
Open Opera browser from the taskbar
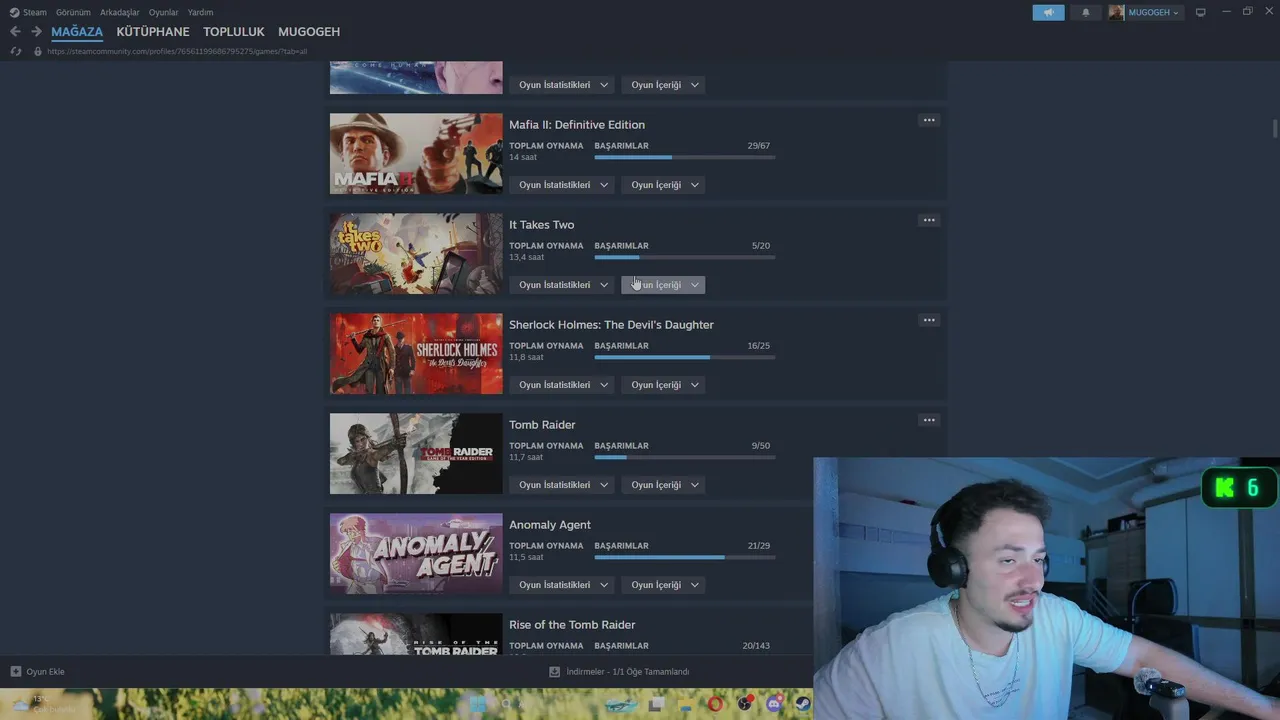tap(714, 704)
